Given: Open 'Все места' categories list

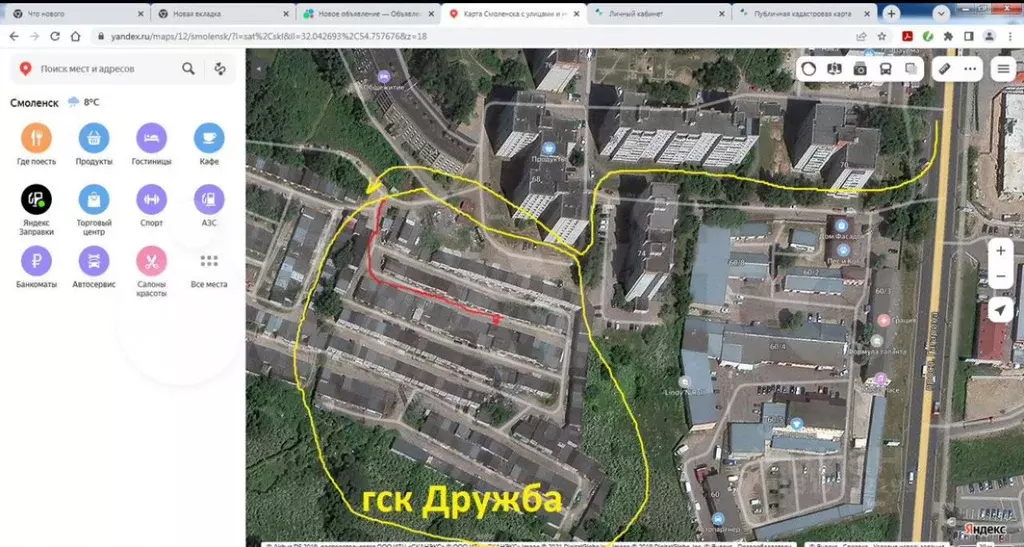Looking at the screenshot, I should [209, 267].
